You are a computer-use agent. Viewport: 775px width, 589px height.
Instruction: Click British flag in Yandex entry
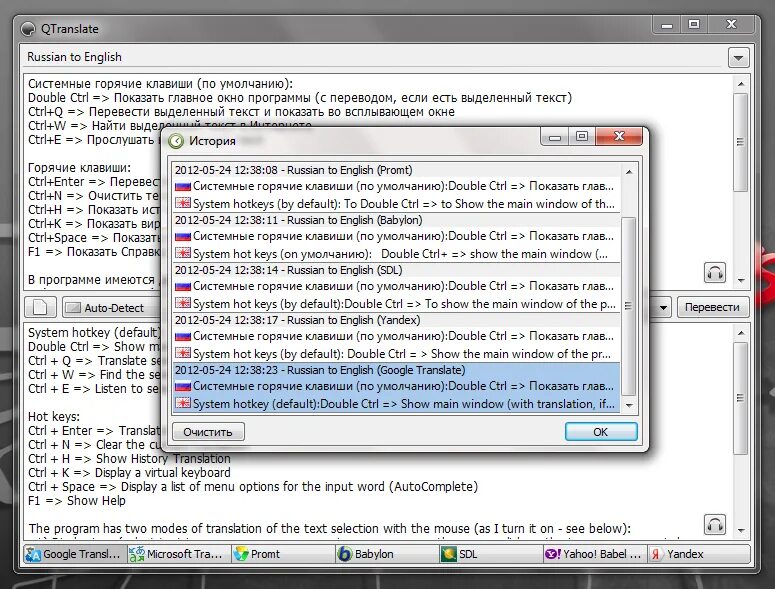pyautogui.click(x=183, y=353)
